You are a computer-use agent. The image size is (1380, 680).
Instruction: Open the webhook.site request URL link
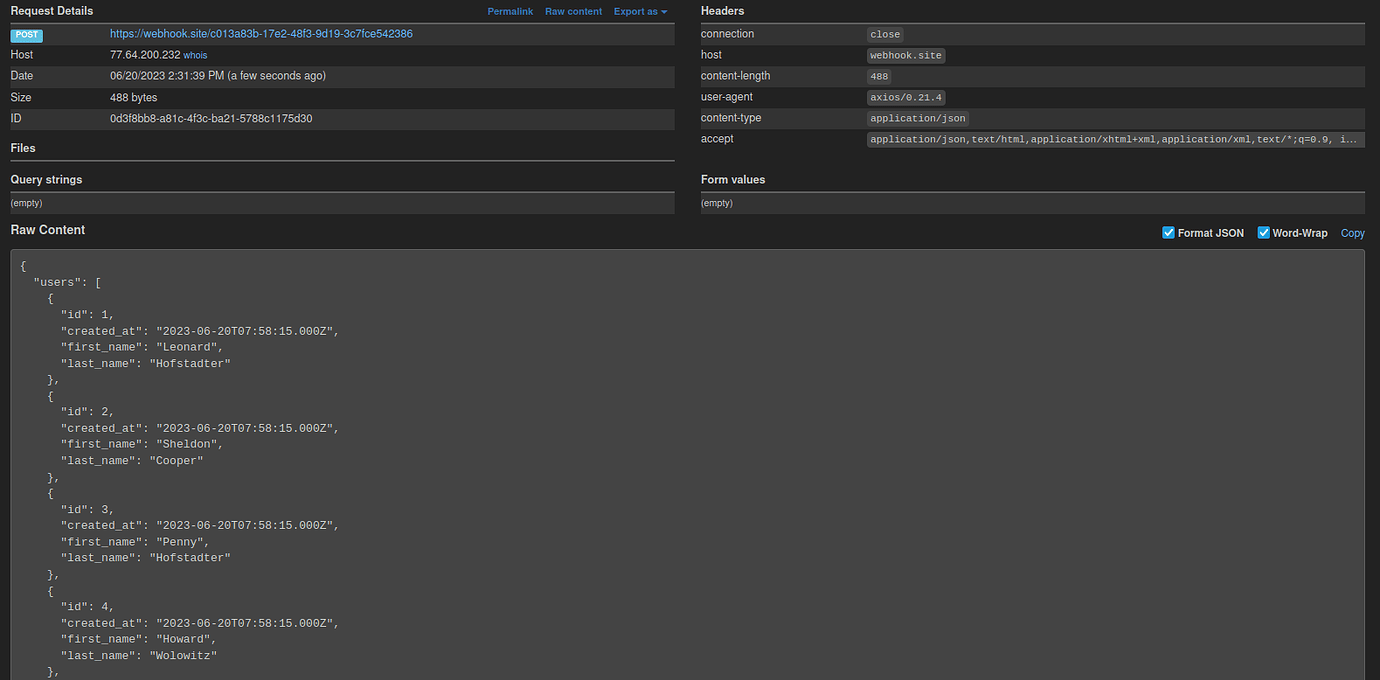point(261,33)
